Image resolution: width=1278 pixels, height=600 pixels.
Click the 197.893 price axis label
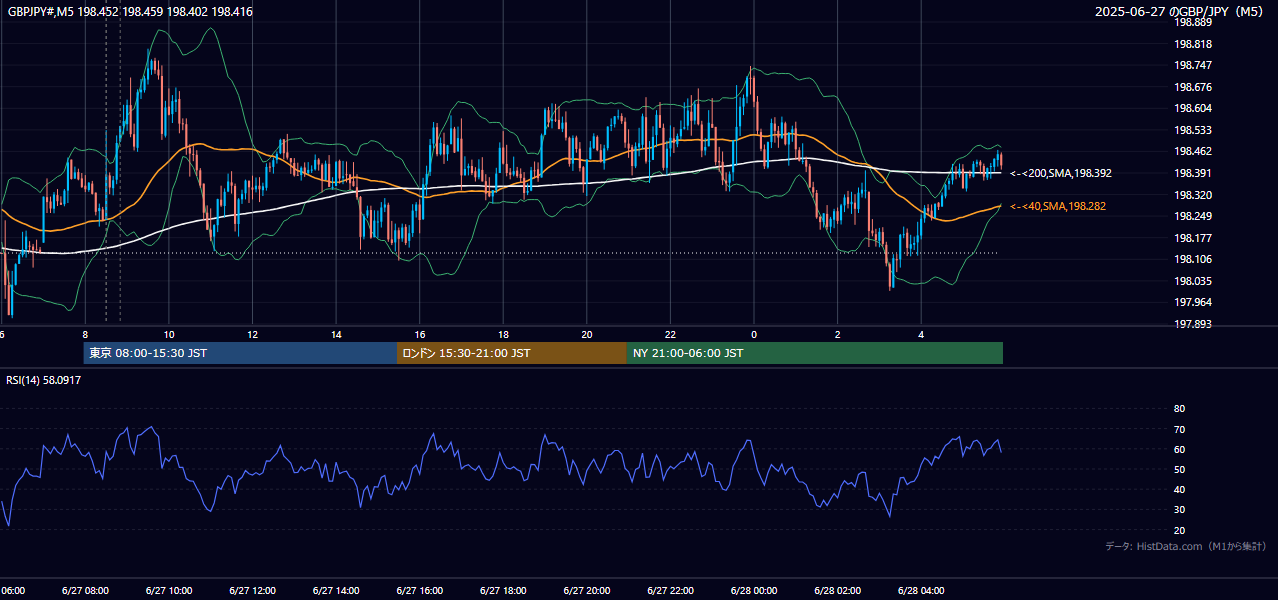(1194, 324)
